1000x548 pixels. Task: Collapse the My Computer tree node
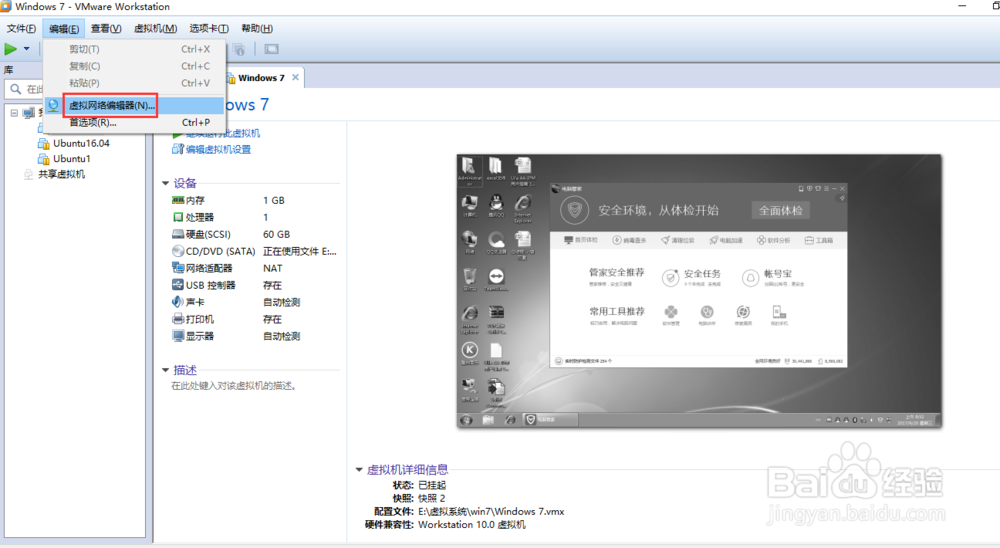click(14, 113)
